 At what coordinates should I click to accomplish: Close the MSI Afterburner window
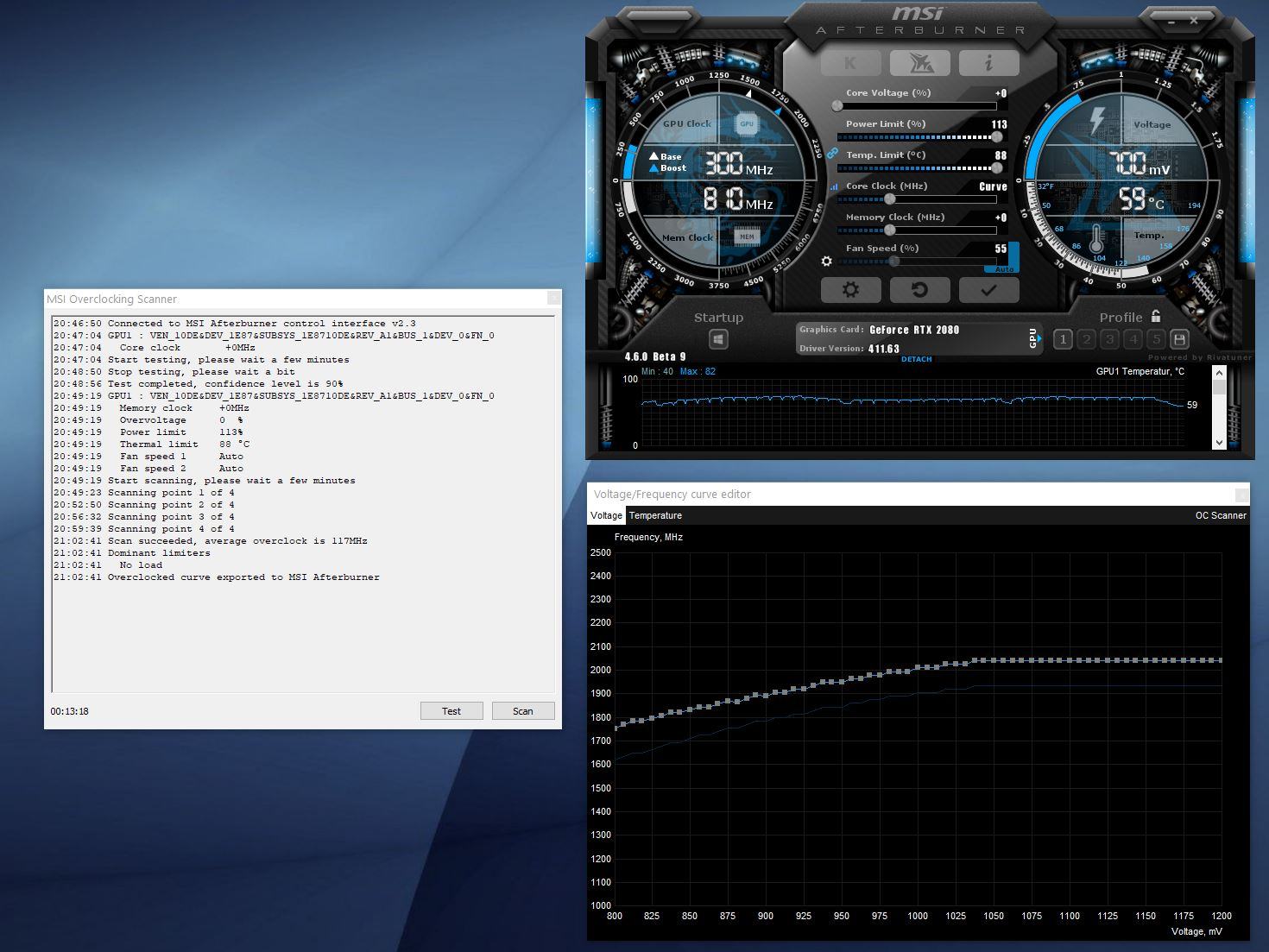point(1194,20)
